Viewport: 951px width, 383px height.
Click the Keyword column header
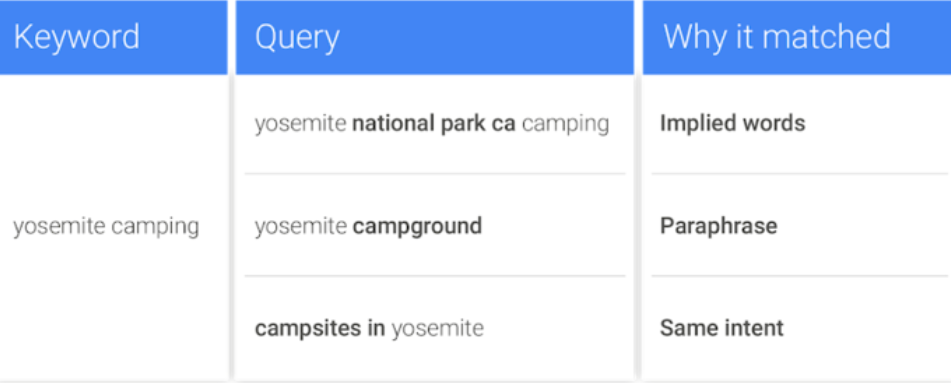113,37
